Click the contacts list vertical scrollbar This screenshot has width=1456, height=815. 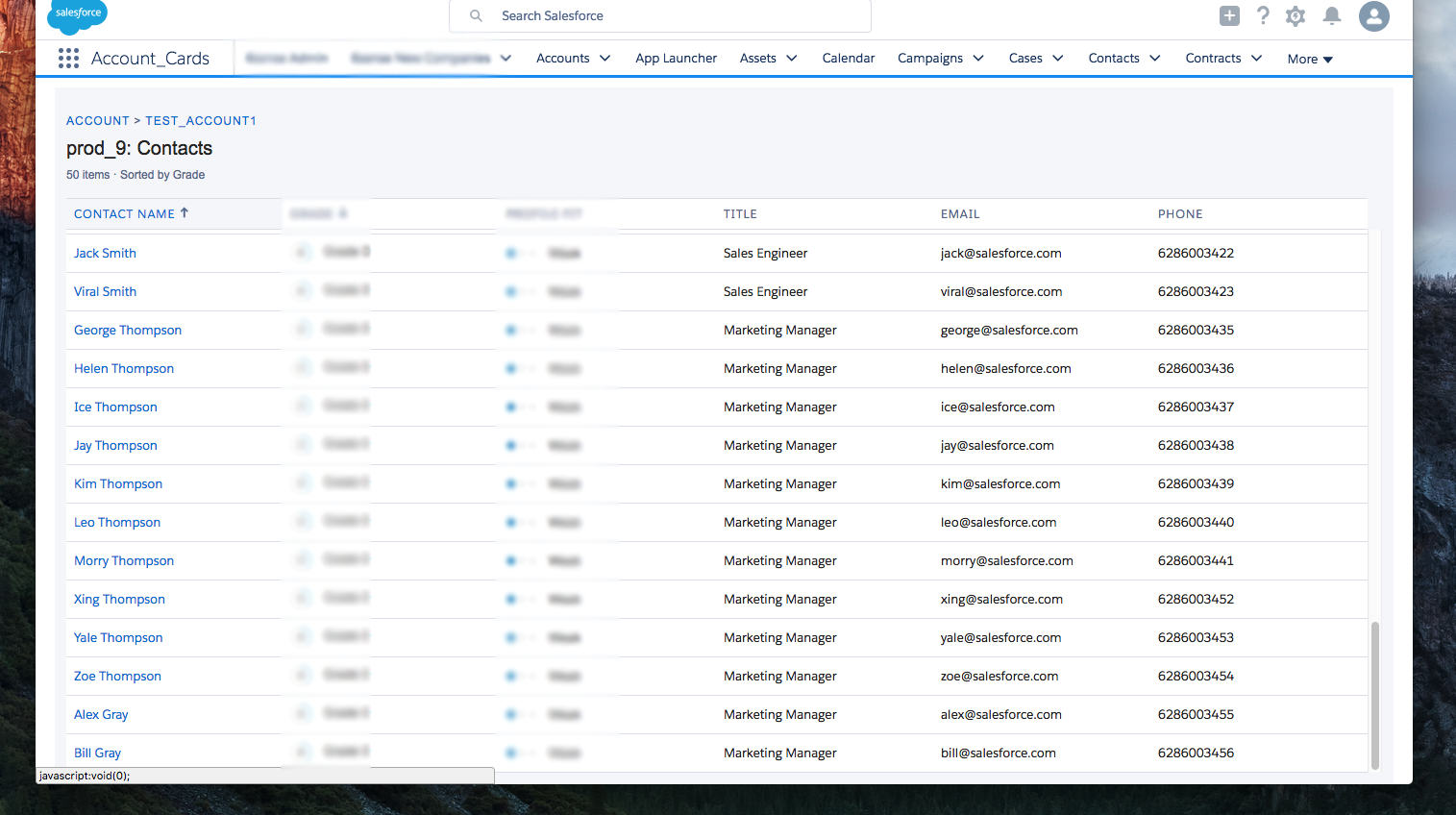point(1374,694)
